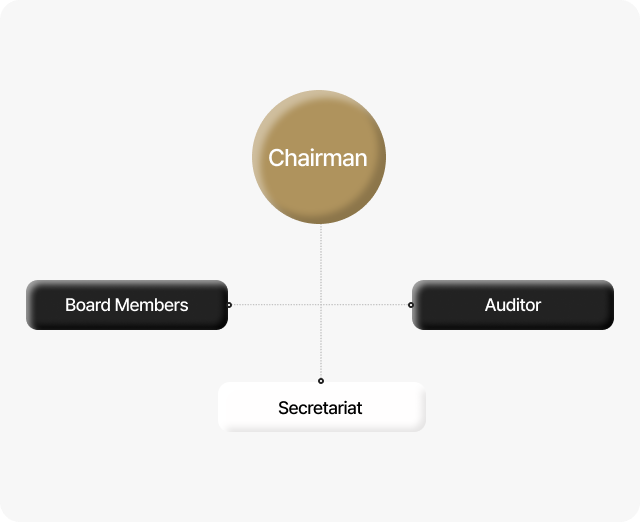Click empty canvas area above Chairman
This screenshot has height=522, width=640.
click(x=318, y=45)
